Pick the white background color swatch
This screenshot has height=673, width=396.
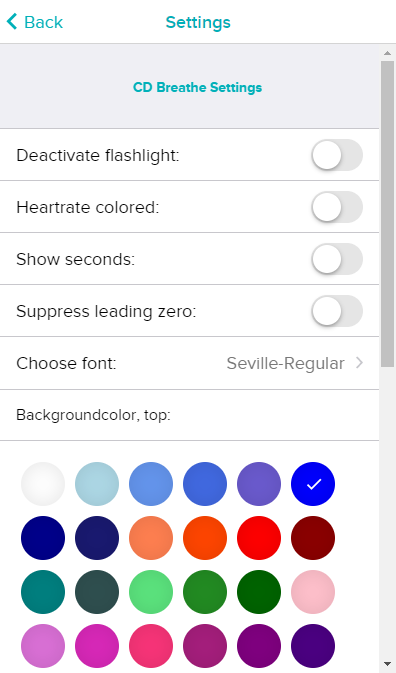(43, 484)
